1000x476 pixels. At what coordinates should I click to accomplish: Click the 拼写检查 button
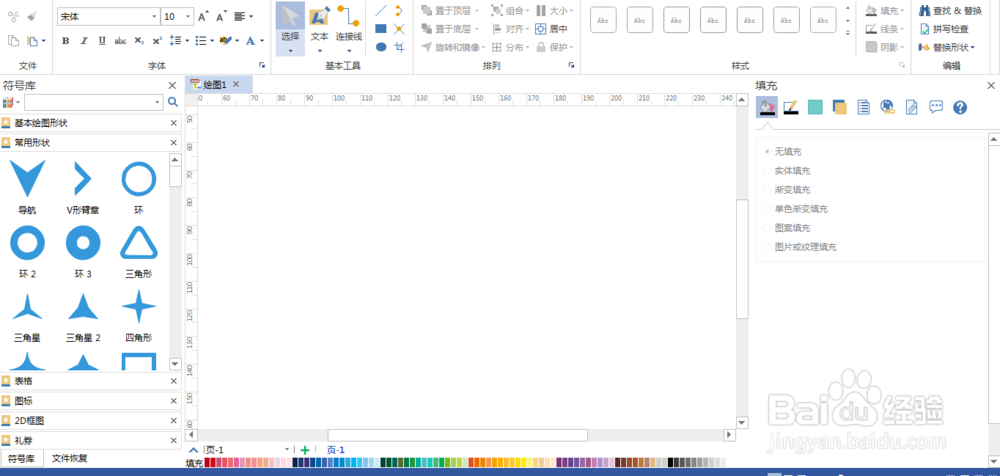[944, 29]
